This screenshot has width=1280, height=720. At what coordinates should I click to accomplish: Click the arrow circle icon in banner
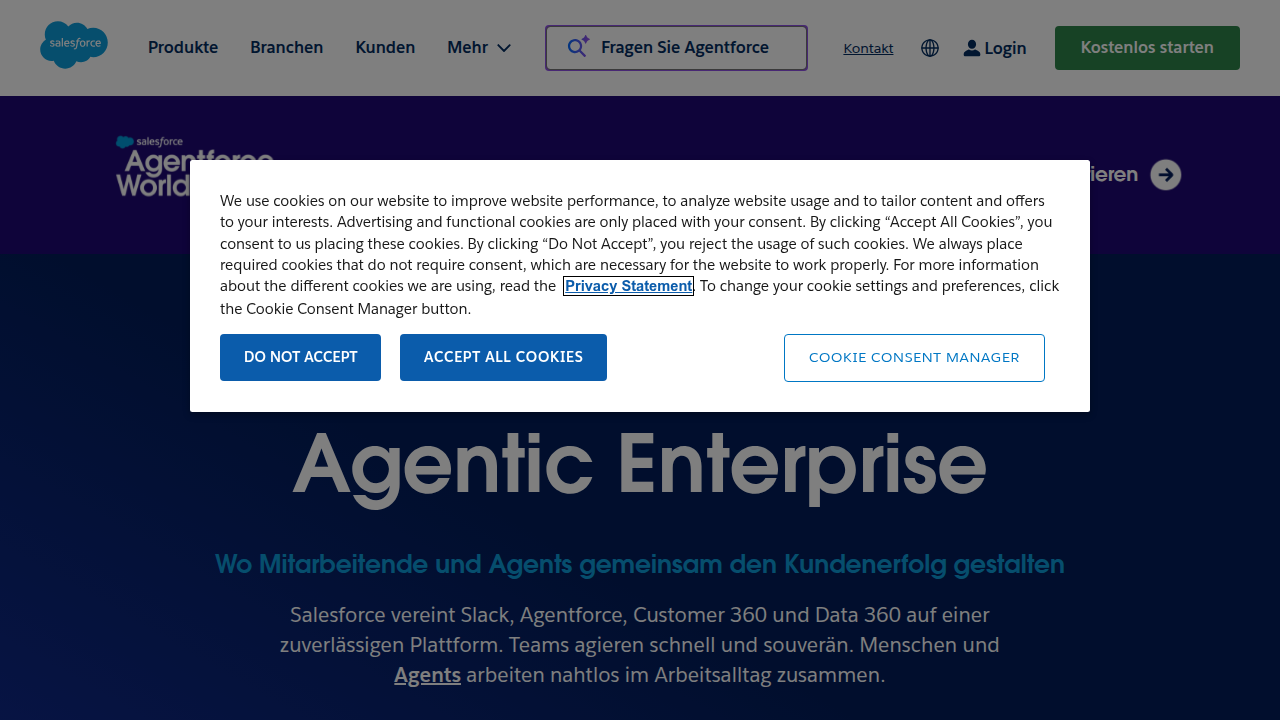1166,175
